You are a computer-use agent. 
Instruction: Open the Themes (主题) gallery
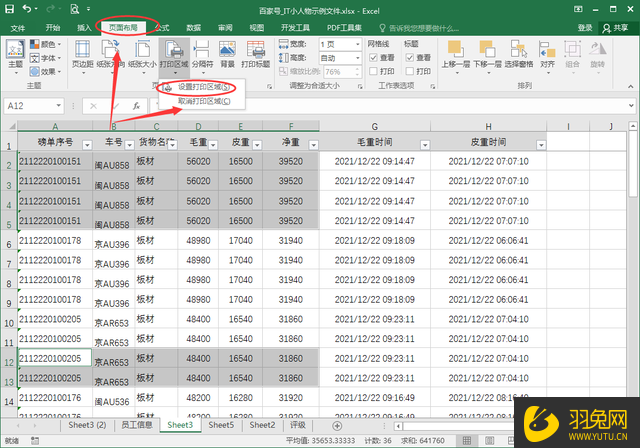point(16,57)
